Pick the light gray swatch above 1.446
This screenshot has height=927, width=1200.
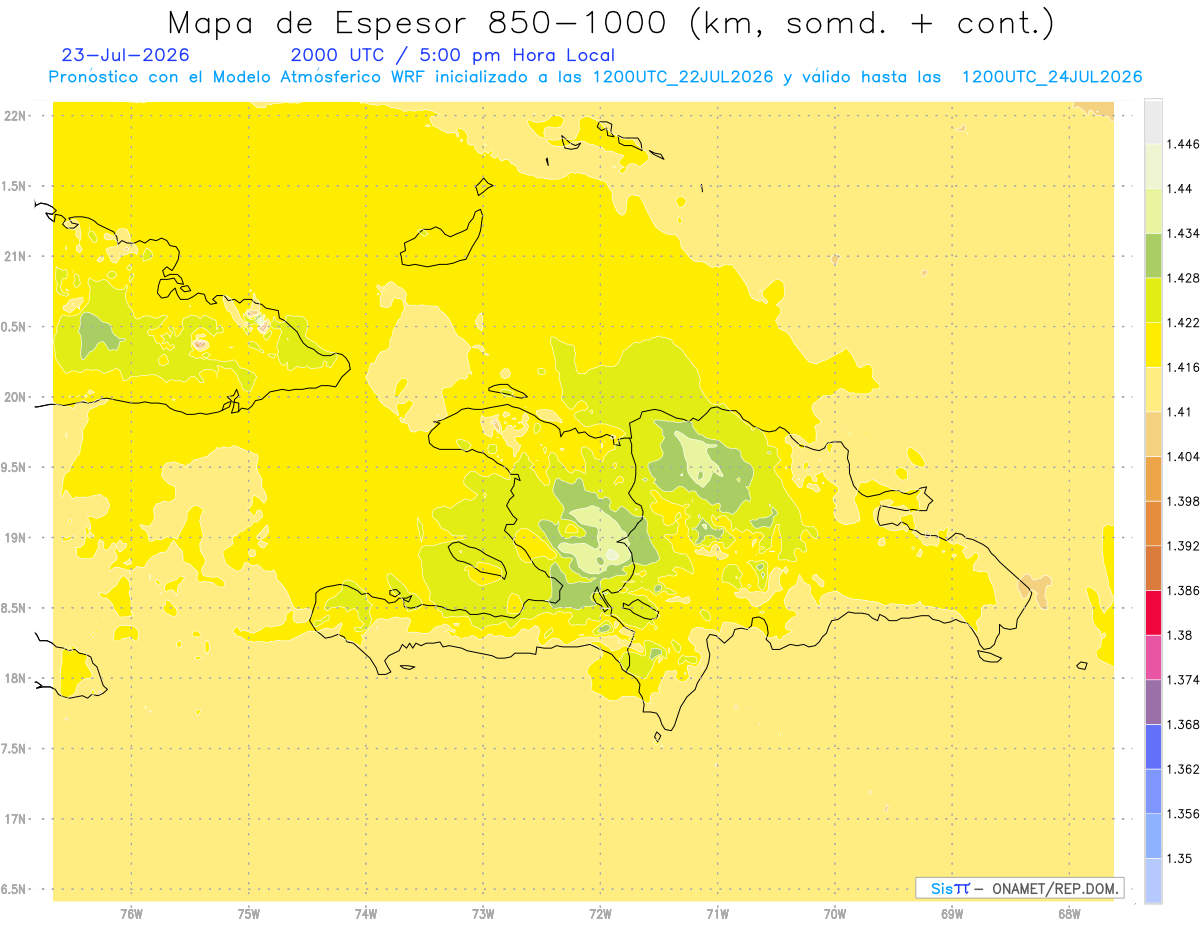tap(1153, 121)
